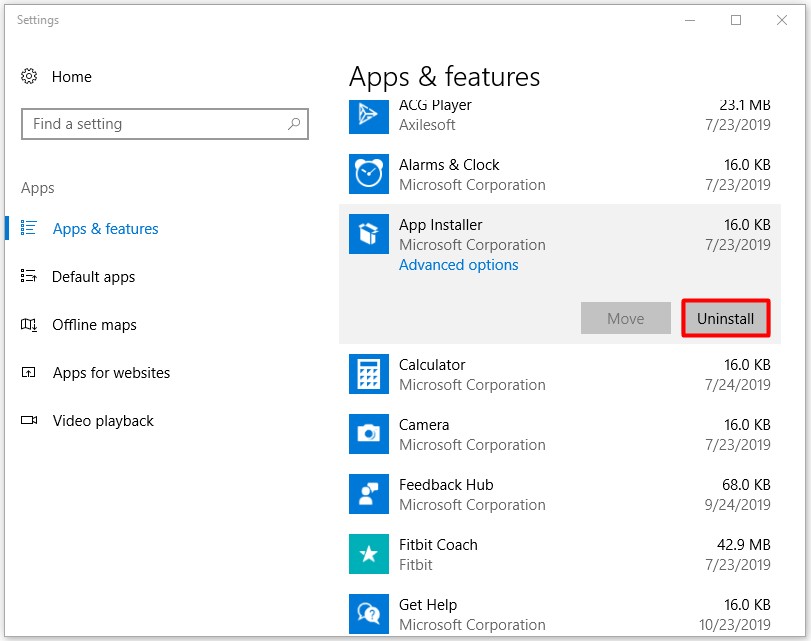Viewport: 811px width, 641px height.
Task: Close the Settings window
Action: click(x=782, y=20)
